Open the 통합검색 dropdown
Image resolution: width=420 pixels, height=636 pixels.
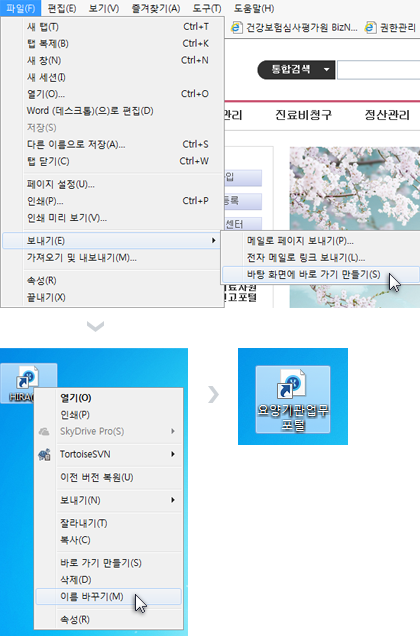point(296,70)
